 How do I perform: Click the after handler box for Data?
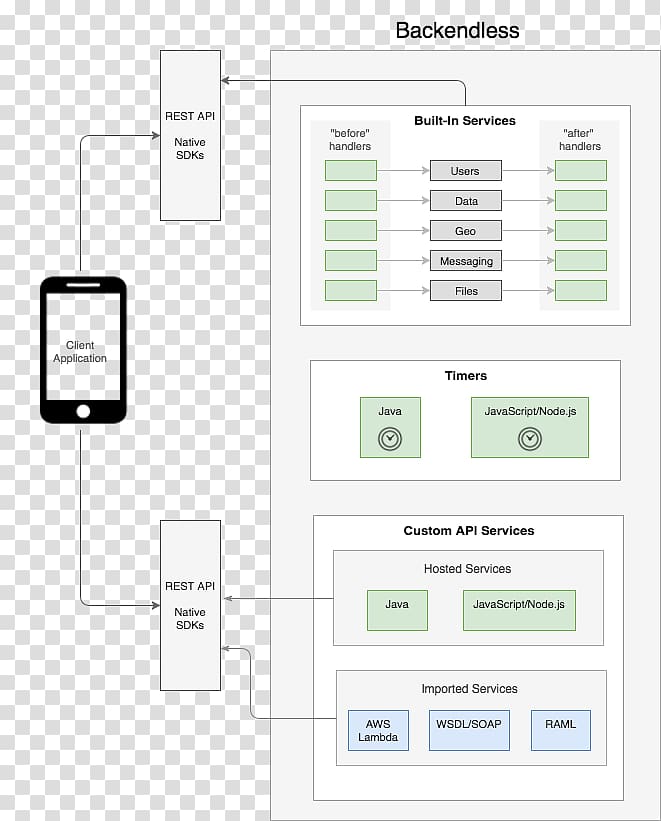[x=581, y=201]
